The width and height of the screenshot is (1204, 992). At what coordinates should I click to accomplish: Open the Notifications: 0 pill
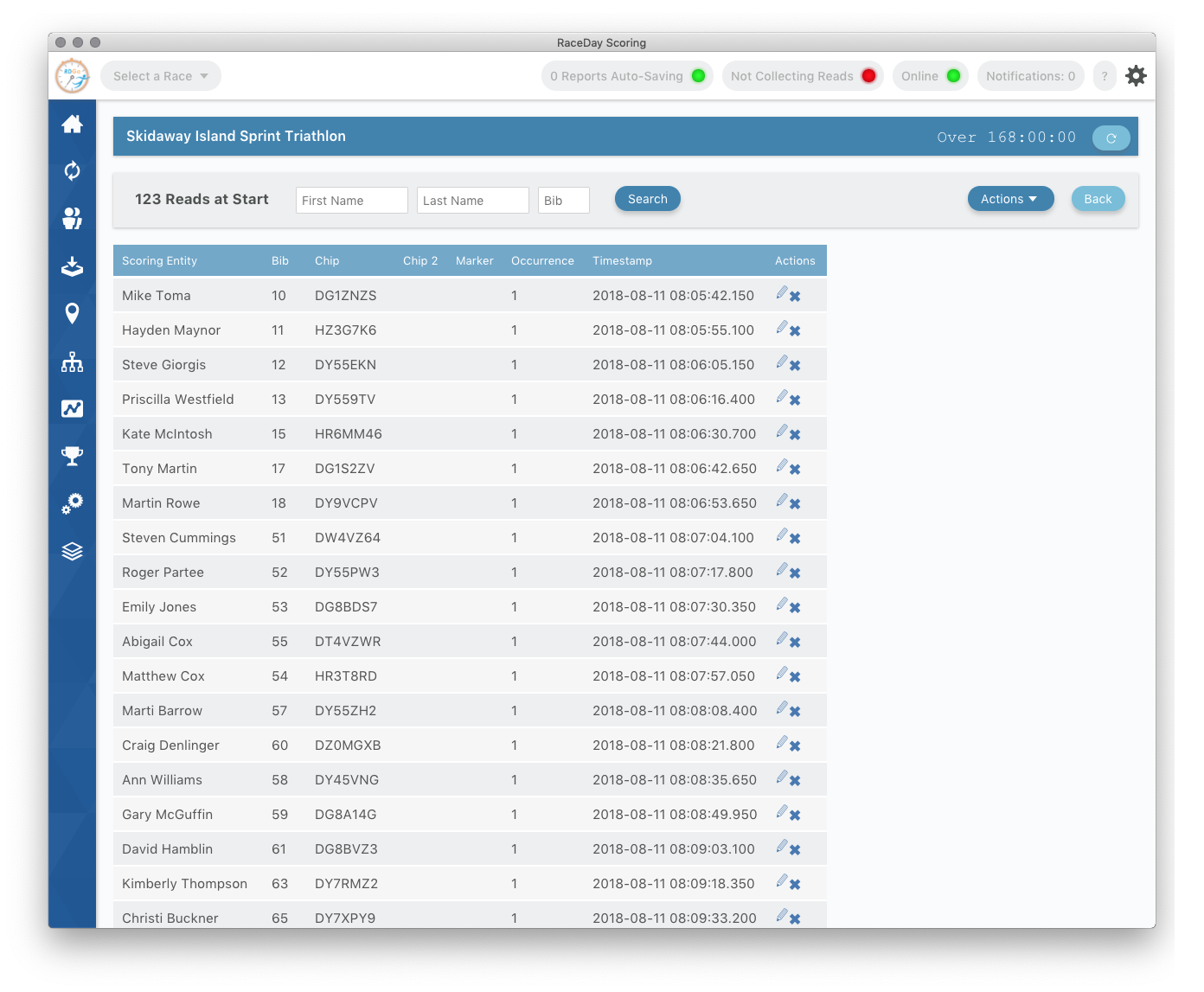click(1030, 76)
